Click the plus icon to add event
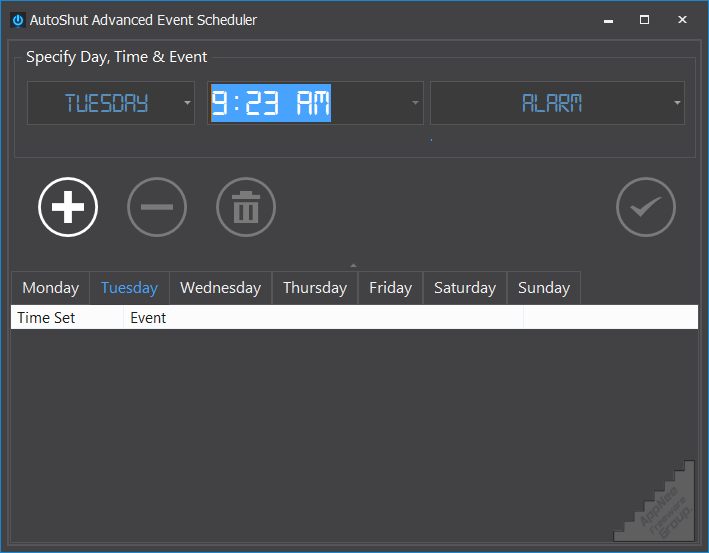The width and height of the screenshot is (709, 553). [x=68, y=207]
